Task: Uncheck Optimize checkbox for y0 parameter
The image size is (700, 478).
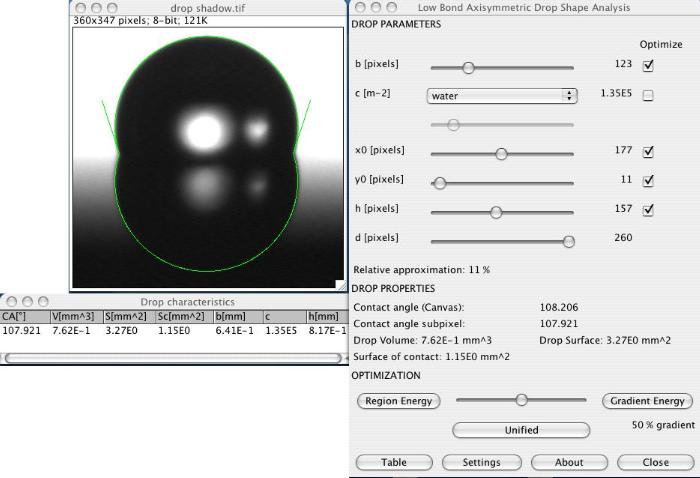Action: pos(648,181)
